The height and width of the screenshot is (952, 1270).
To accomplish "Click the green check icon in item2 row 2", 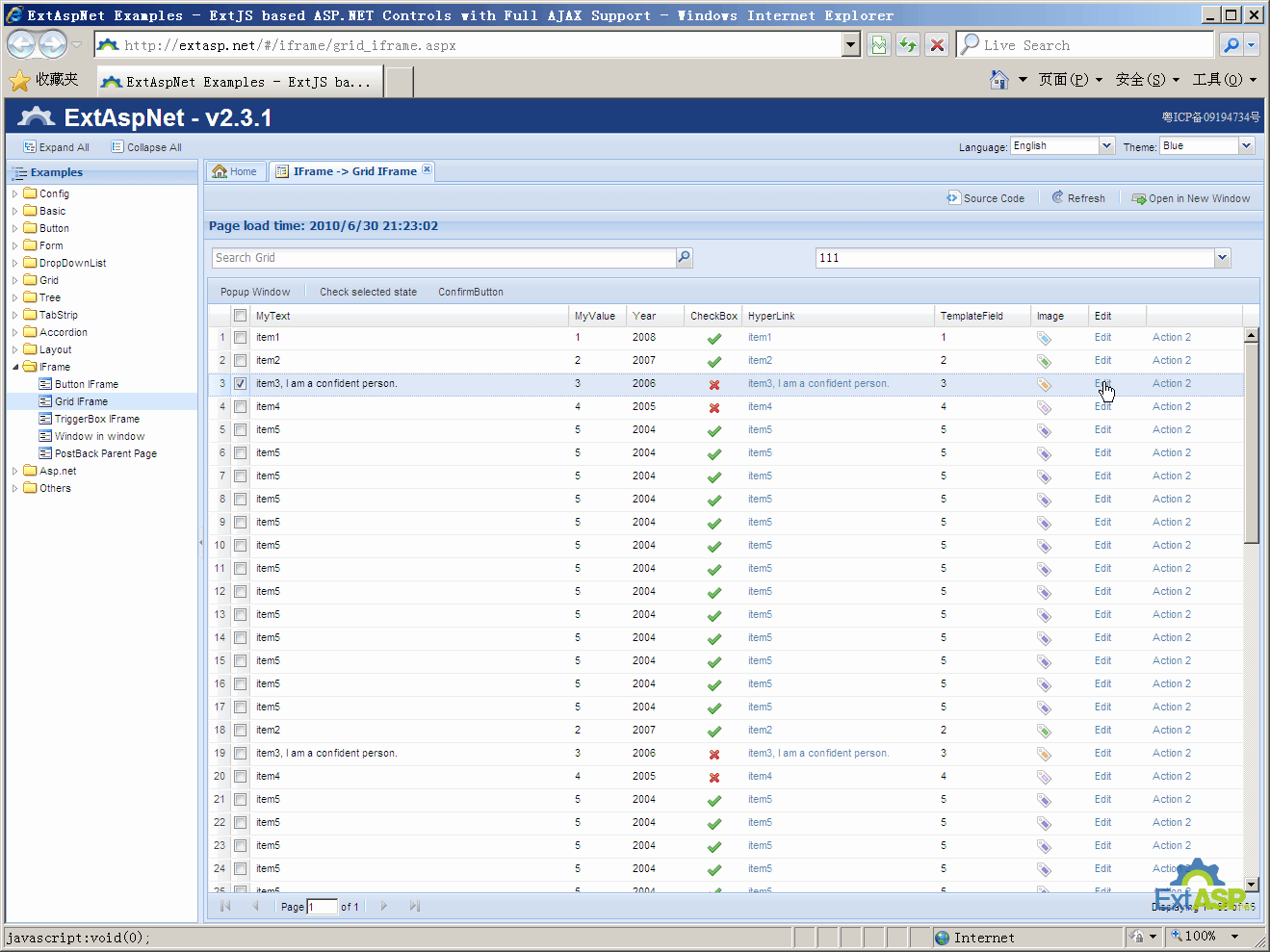I will click(x=714, y=362).
